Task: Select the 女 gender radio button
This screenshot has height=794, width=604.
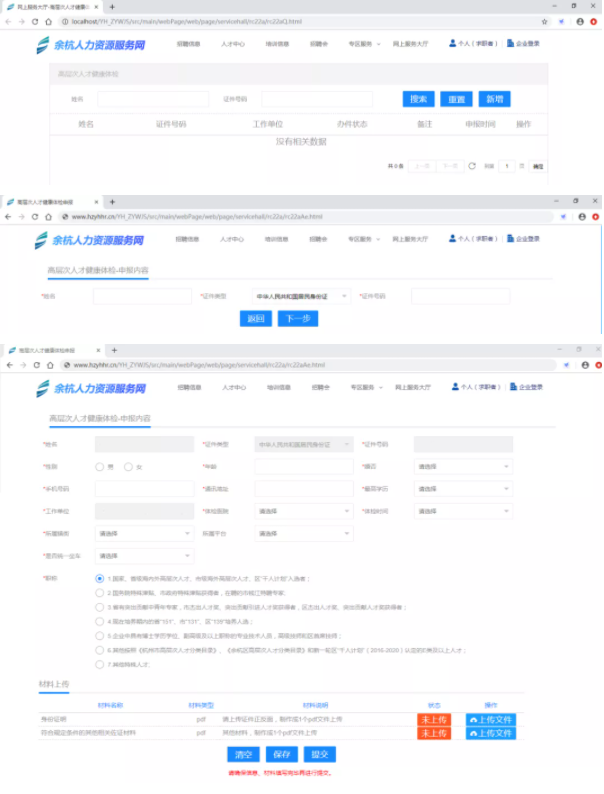Action: pyautogui.click(x=129, y=467)
